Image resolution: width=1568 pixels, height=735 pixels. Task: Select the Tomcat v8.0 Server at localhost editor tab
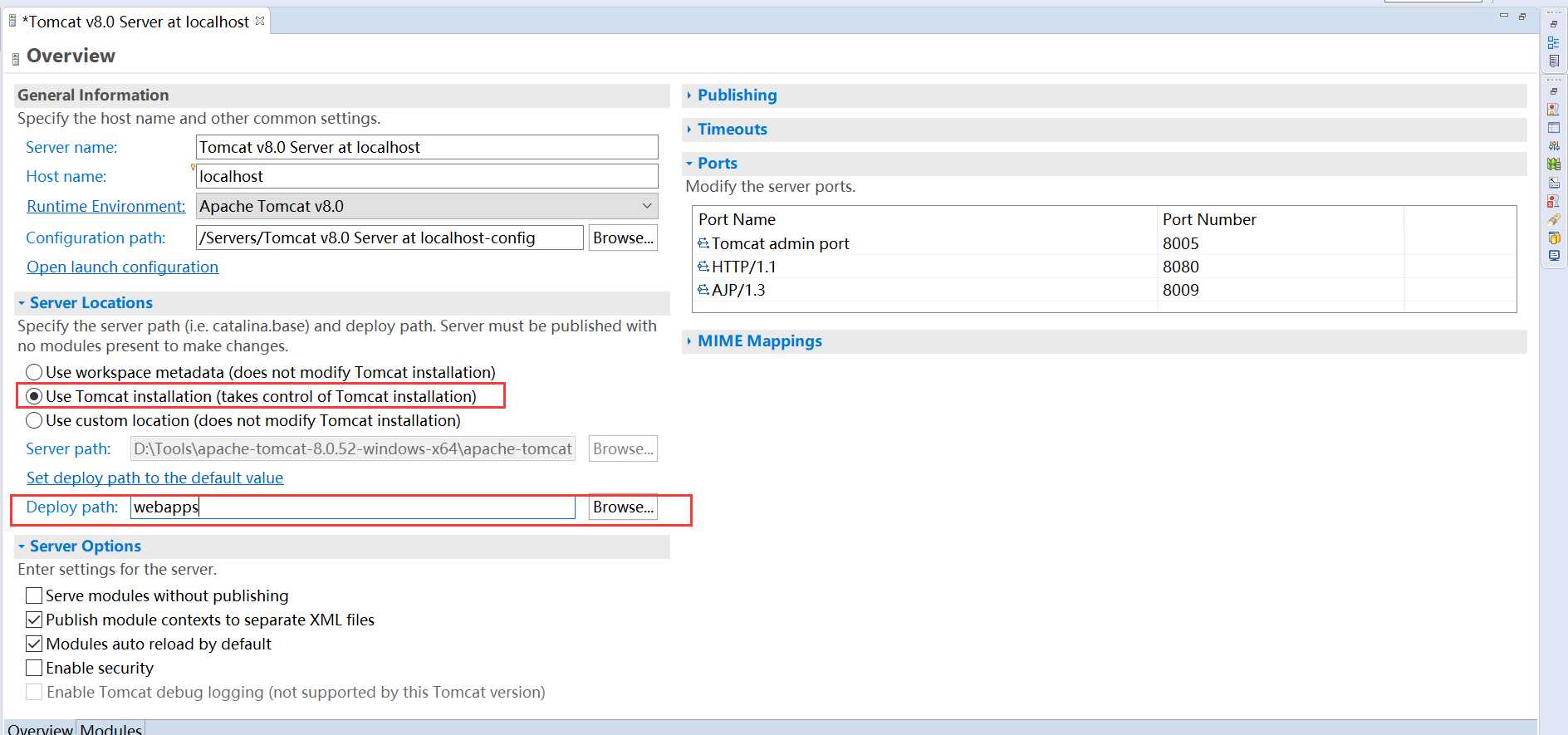click(135, 22)
